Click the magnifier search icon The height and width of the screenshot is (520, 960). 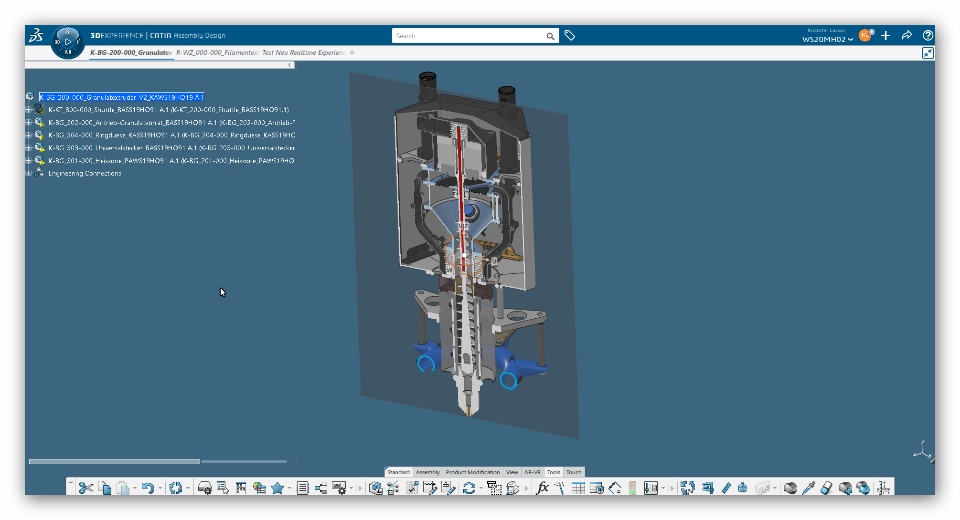point(550,36)
